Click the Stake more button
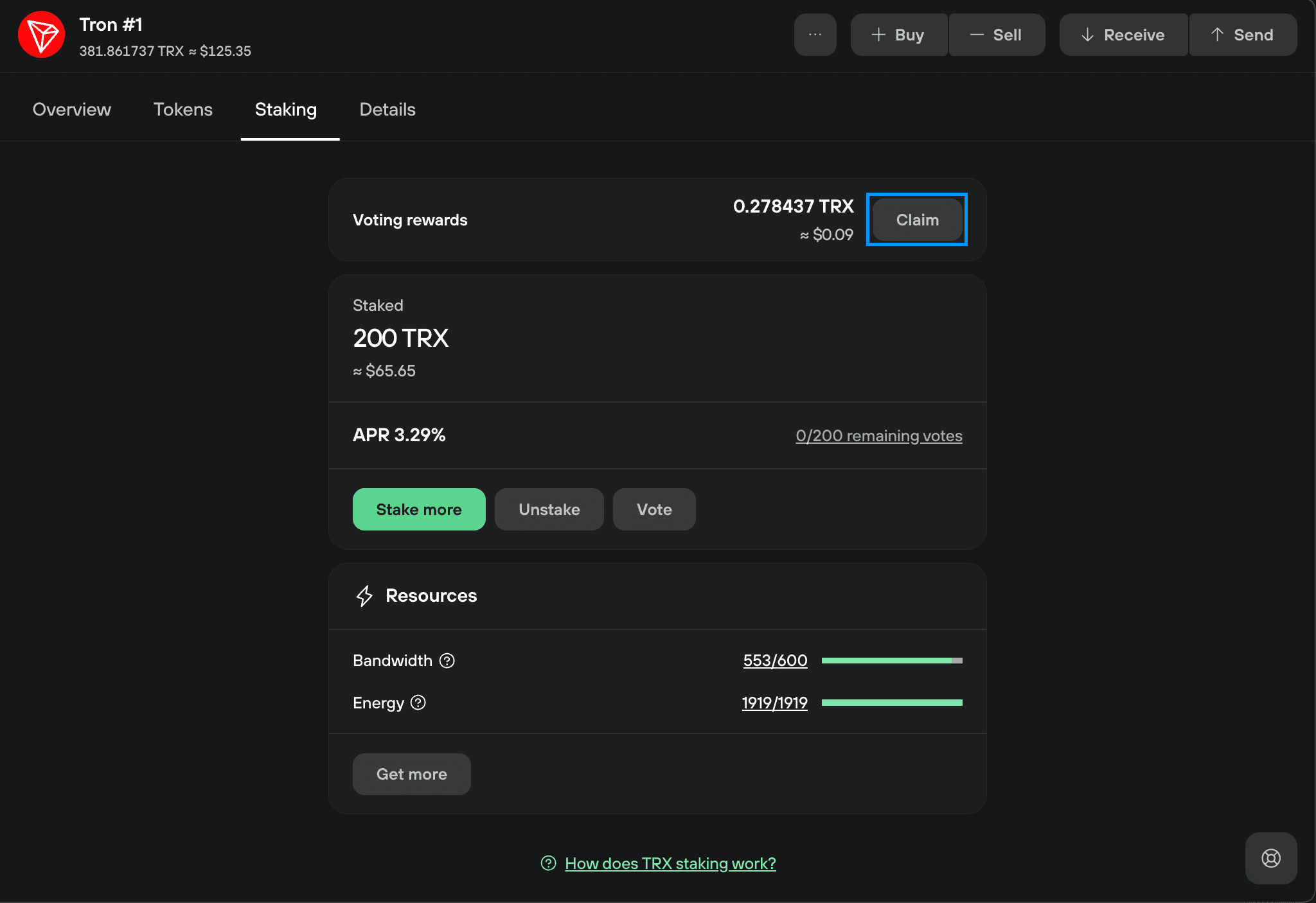 pos(419,509)
